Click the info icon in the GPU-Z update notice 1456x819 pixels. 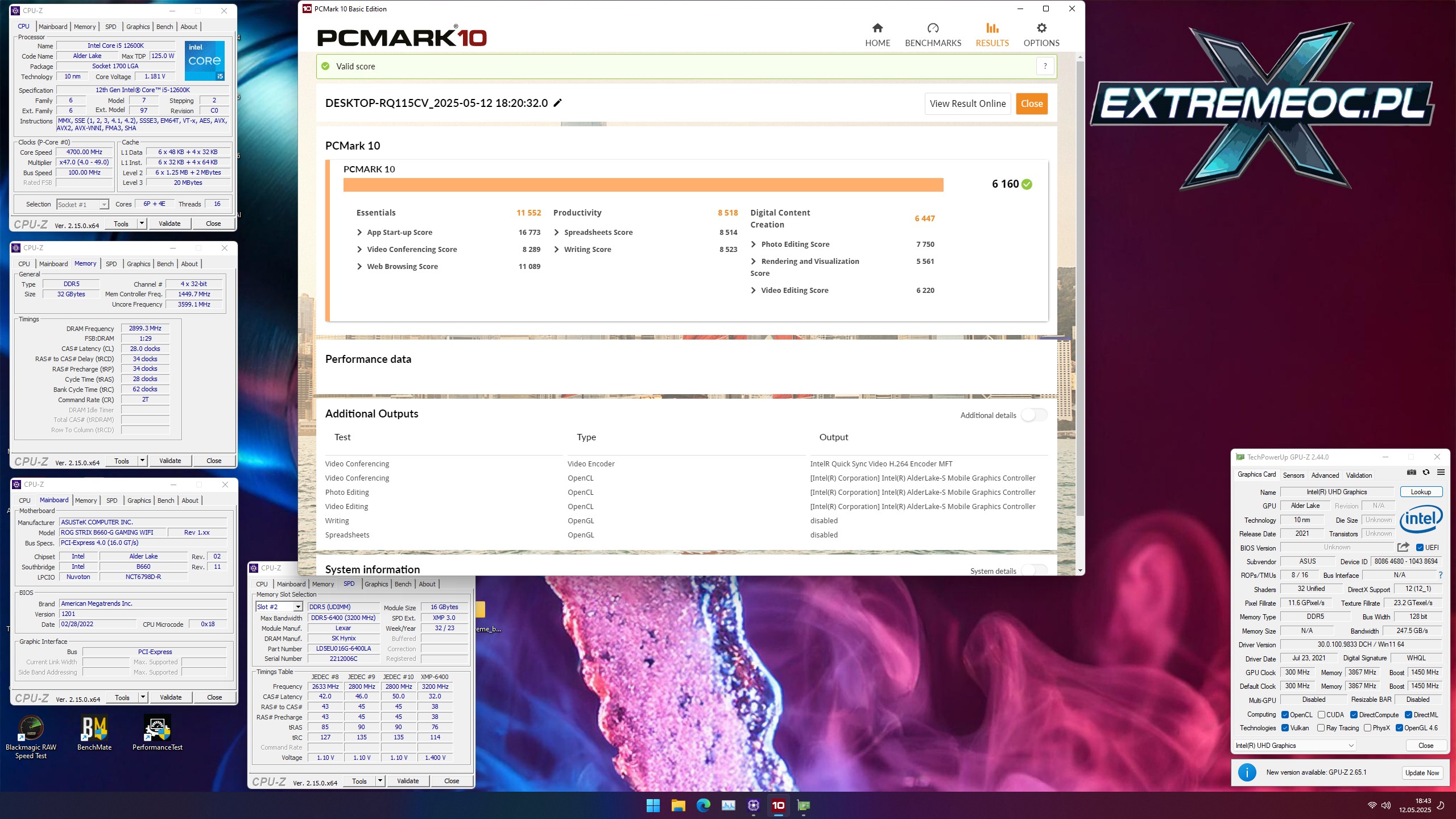(x=1247, y=772)
